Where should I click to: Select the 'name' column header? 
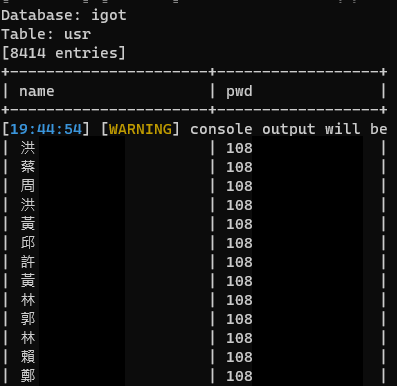click(37, 91)
